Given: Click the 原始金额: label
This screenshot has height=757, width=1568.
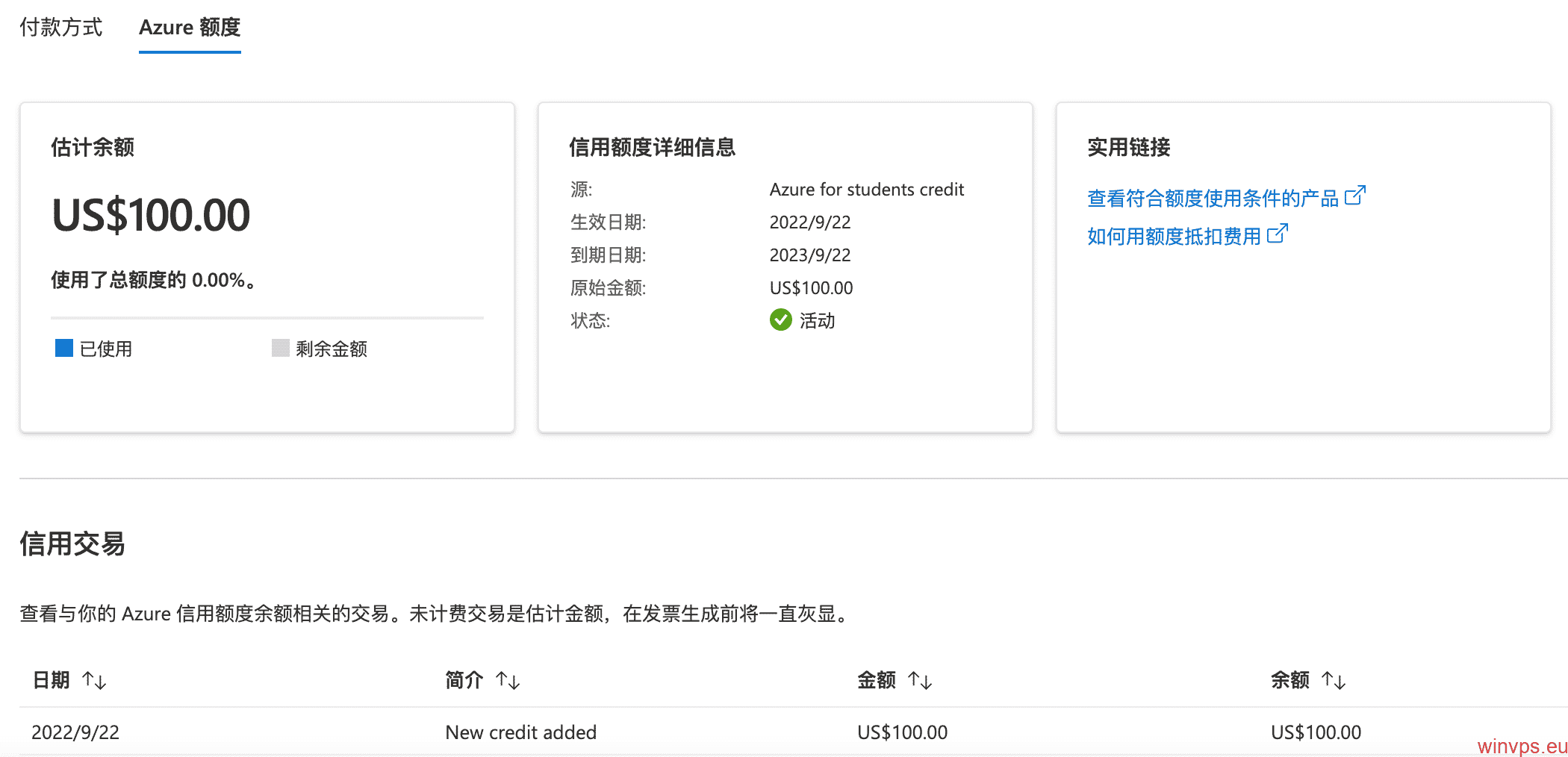Looking at the screenshot, I should 608,288.
